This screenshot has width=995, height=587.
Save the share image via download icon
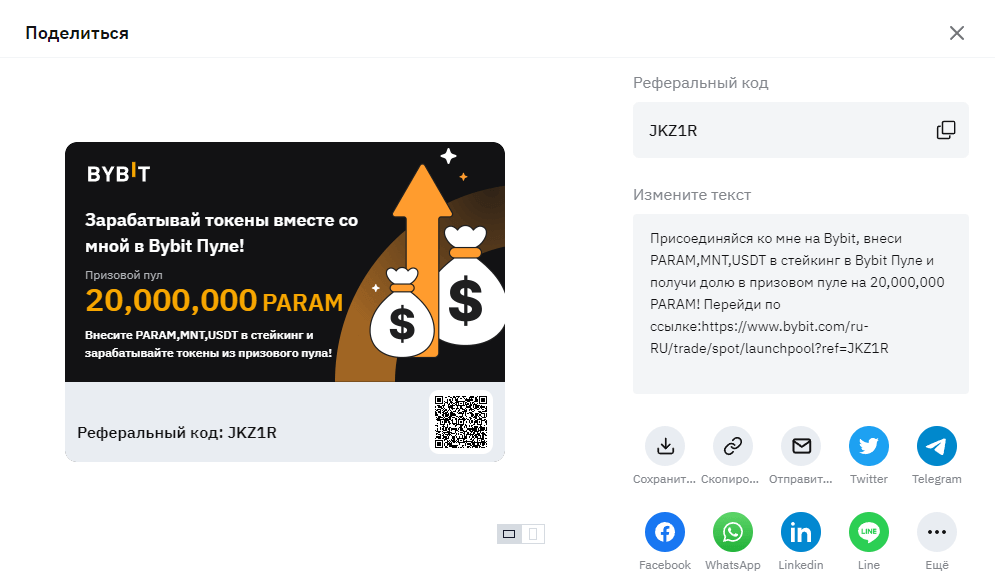tap(665, 446)
